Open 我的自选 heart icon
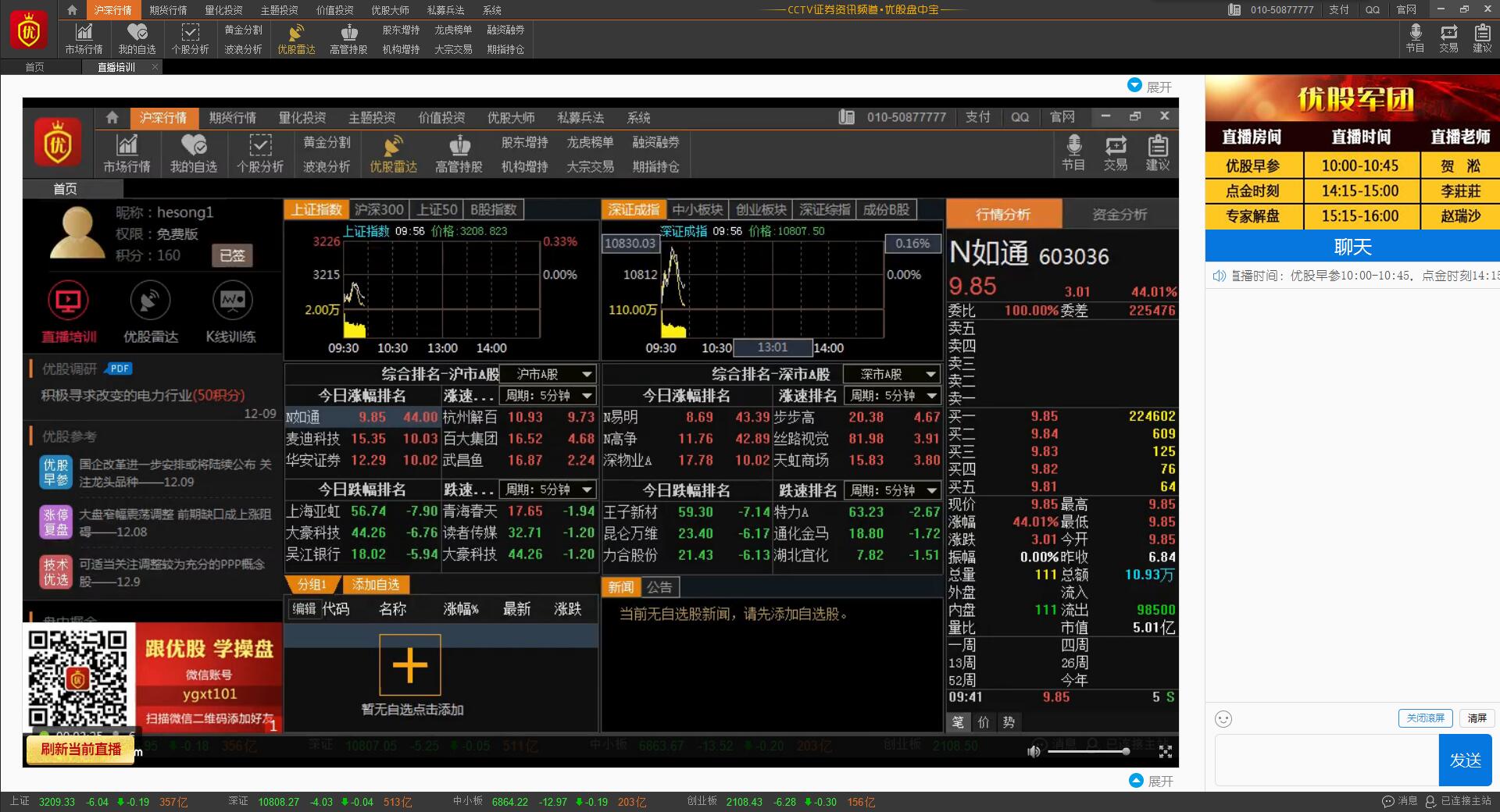 (x=137, y=38)
